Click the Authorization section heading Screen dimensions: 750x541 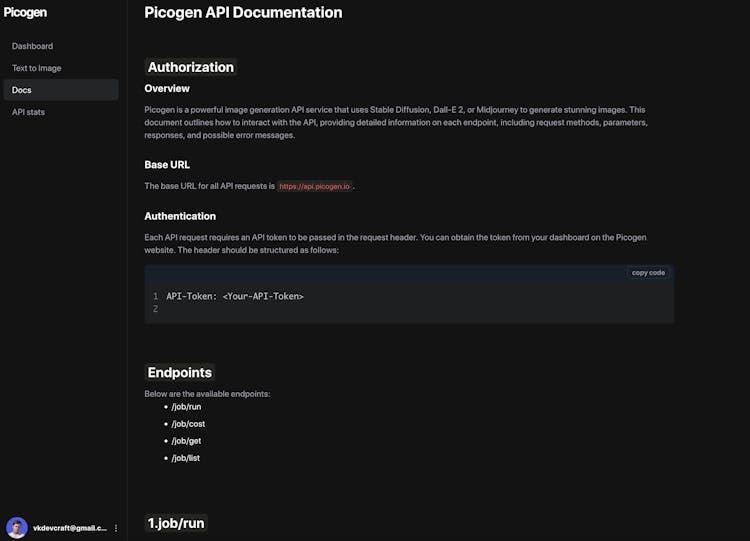tap(190, 67)
